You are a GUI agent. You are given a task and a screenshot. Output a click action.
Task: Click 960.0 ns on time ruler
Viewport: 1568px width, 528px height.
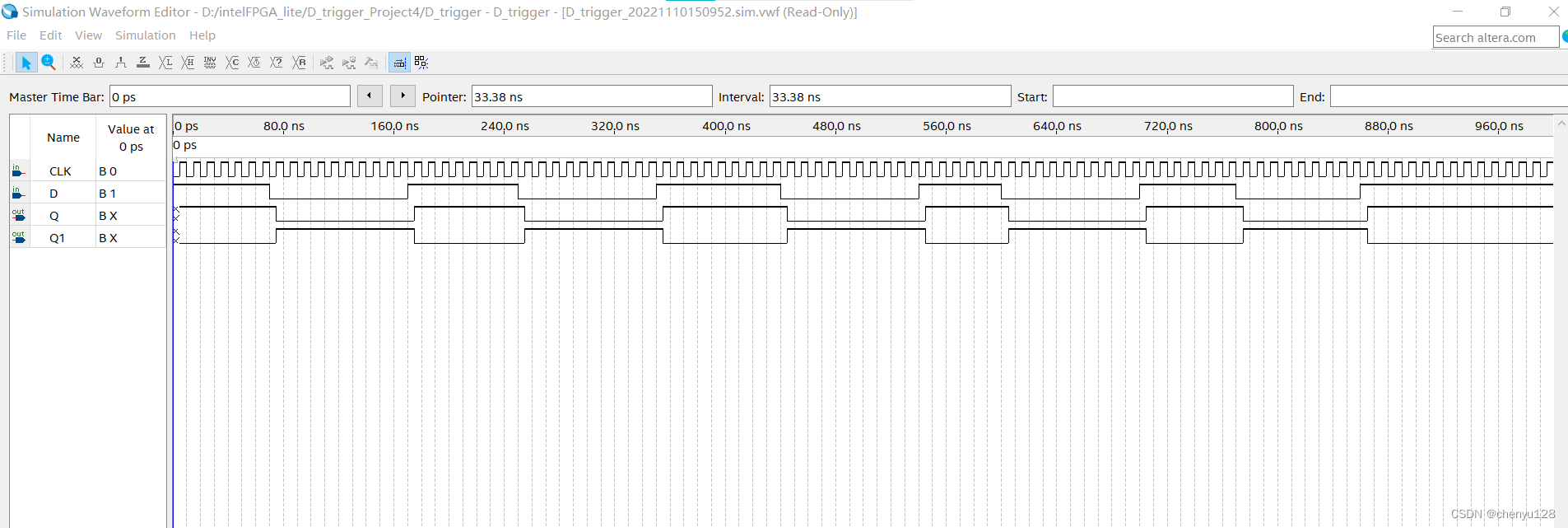[x=1499, y=126]
